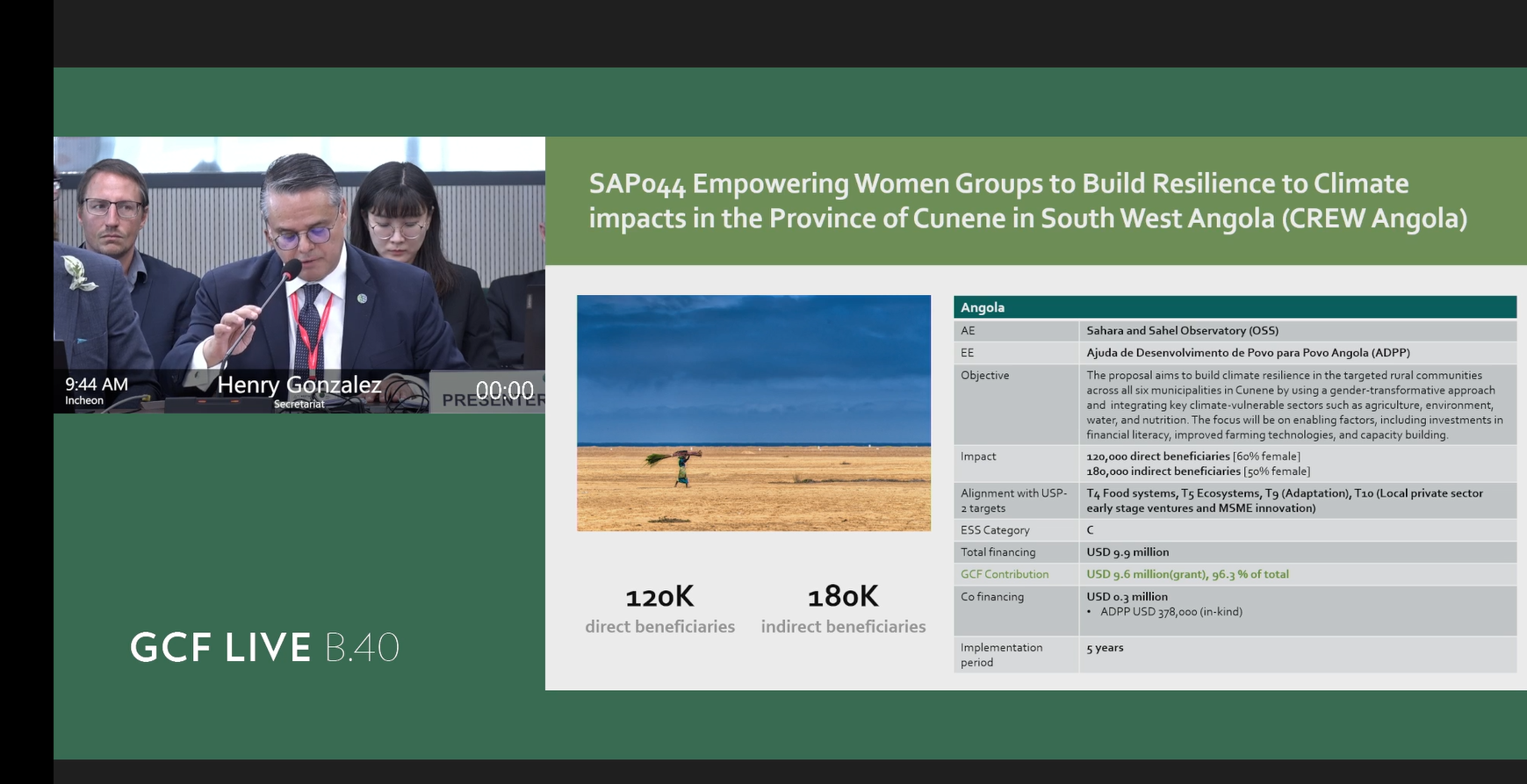Click the 9:44 AM Incheon time overlay
Screen dimensions: 1527x784
pos(96,391)
